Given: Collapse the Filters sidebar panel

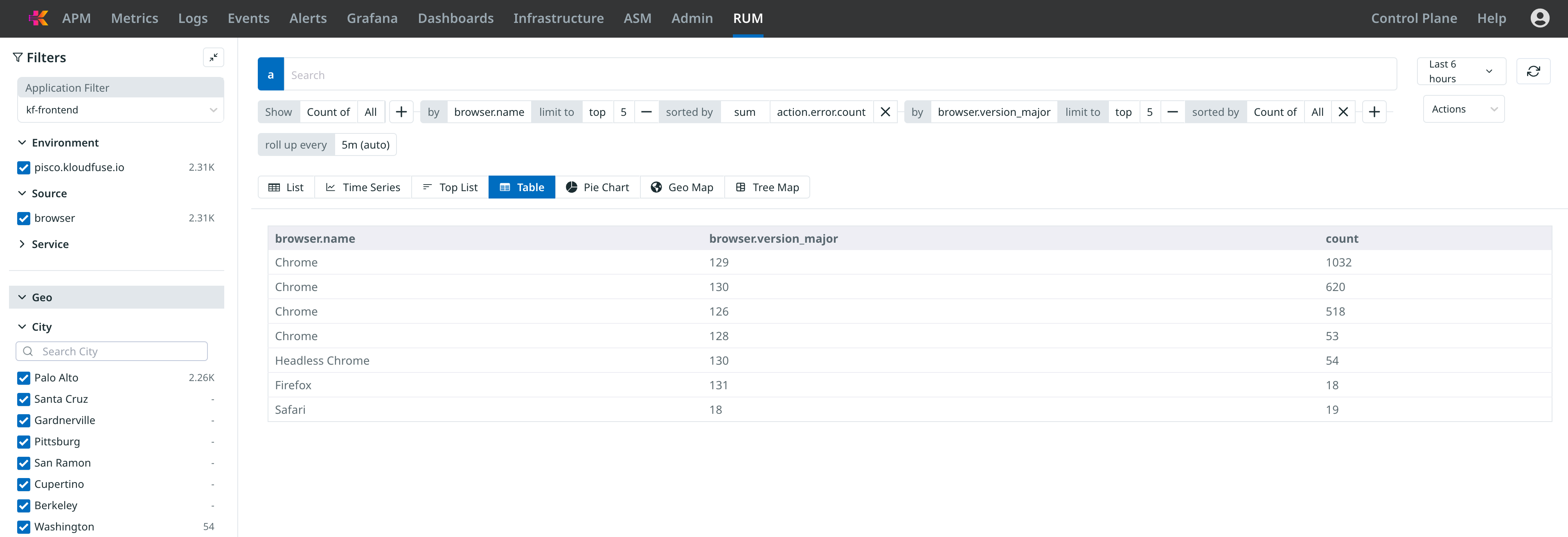Looking at the screenshot, I should [x=213, y=57].
